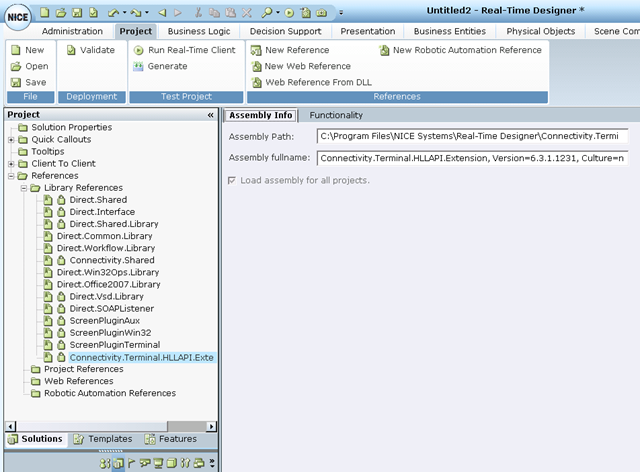Toggle Load assembly for all projects checkbox
This screenshot has width=640, height=472.
(x=233, y=180)
